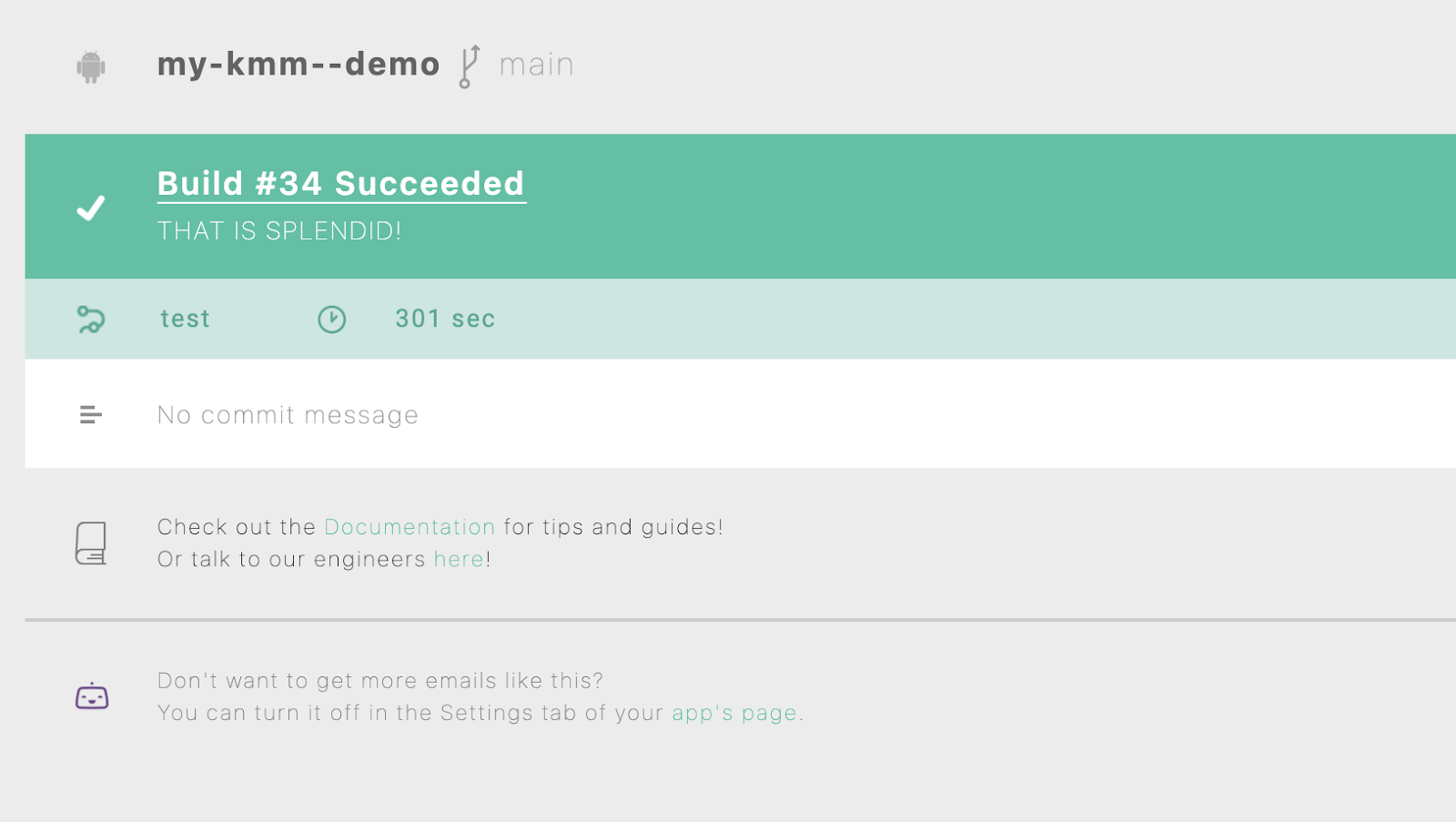Click the white success checkmark icon
The height and width of the screenshot is (822, 1456).
[91, 208]
